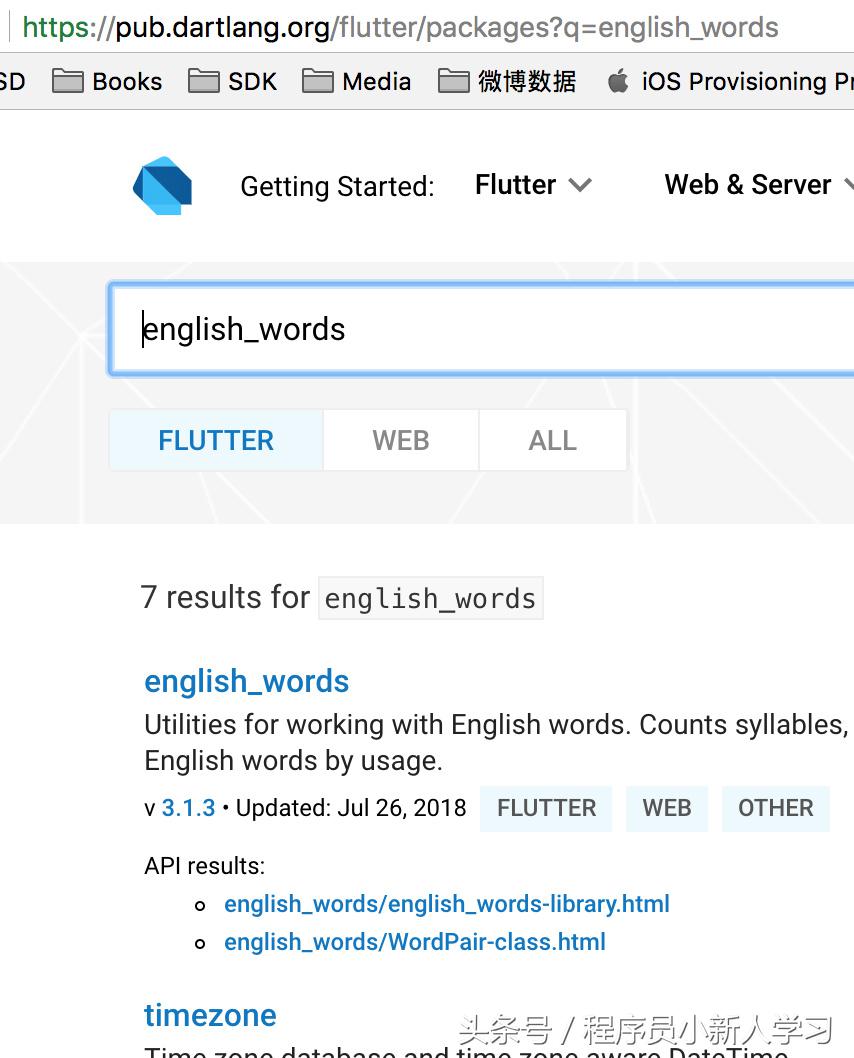Open the SDK bookmarks folder
The width and height of the screenshot is (854, 1058).
pyautogui.click(x=232, y=81)
